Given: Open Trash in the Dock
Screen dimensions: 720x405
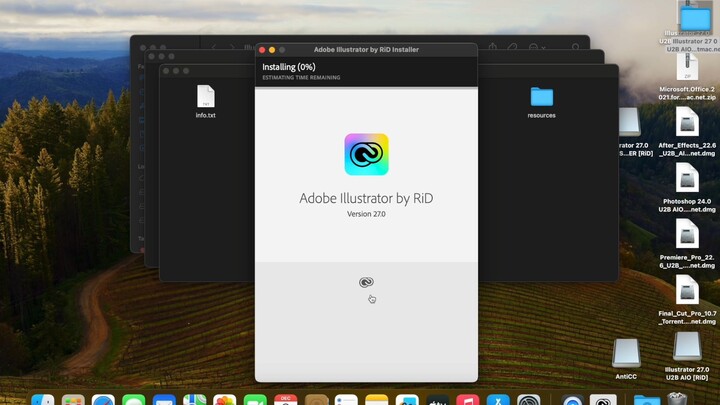Looking at the screenshot, I should click(677, 399).
